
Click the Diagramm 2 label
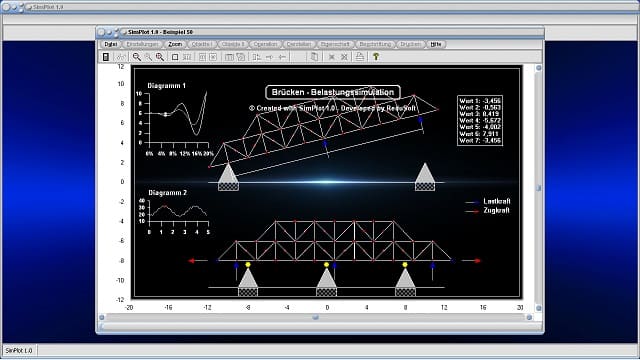tap(167, 193)
